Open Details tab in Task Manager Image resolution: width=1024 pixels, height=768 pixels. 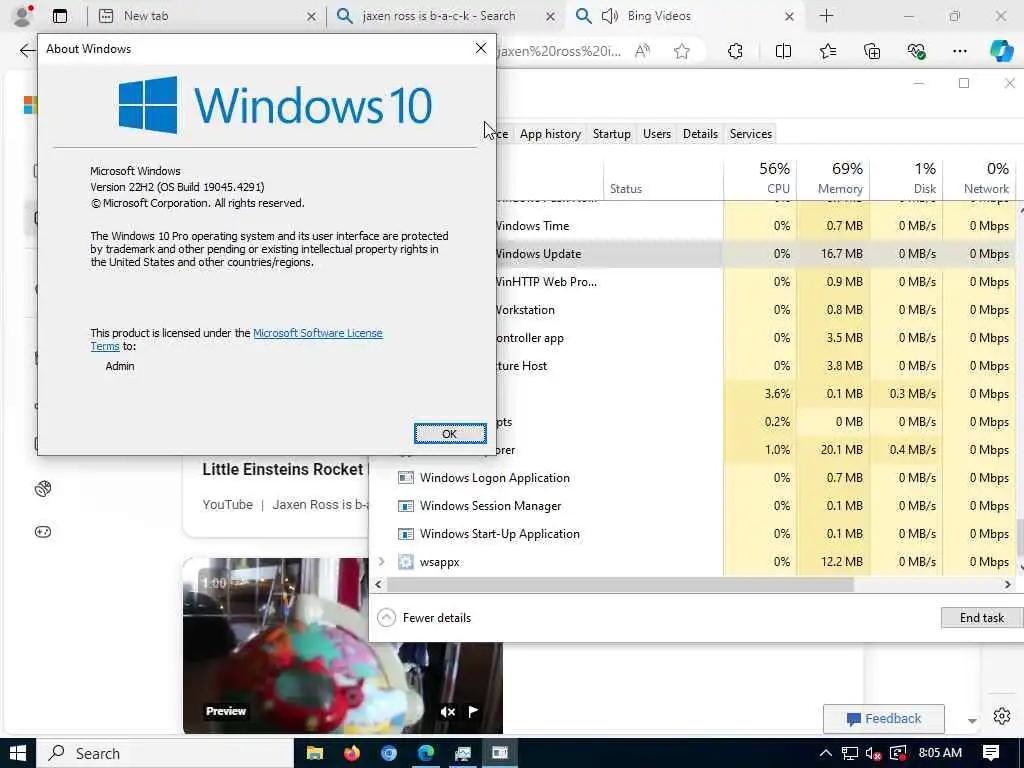point(700,134)
